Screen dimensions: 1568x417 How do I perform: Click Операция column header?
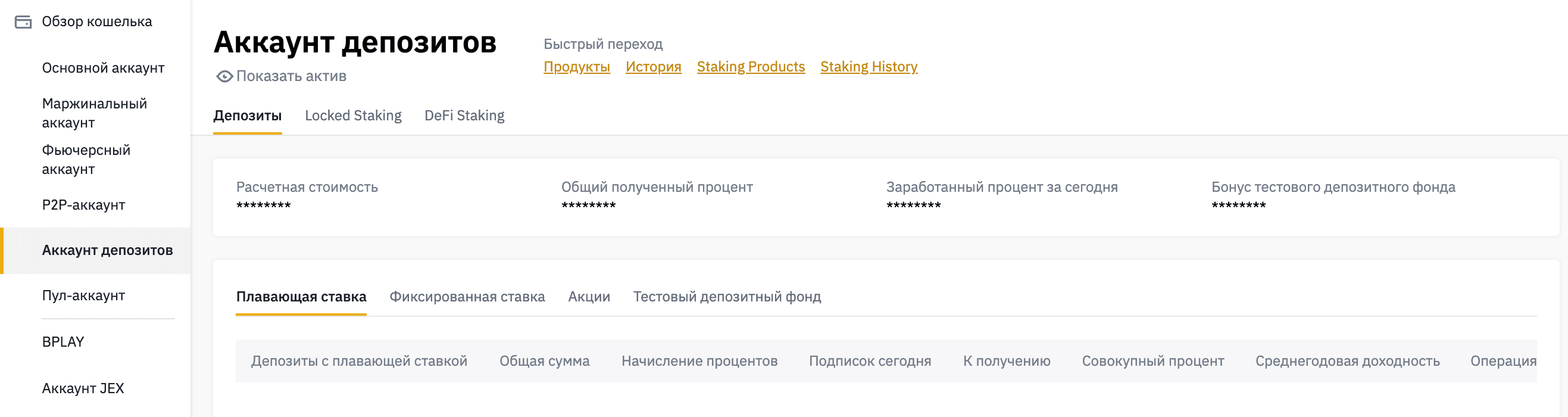click(x=1504, y=361)
